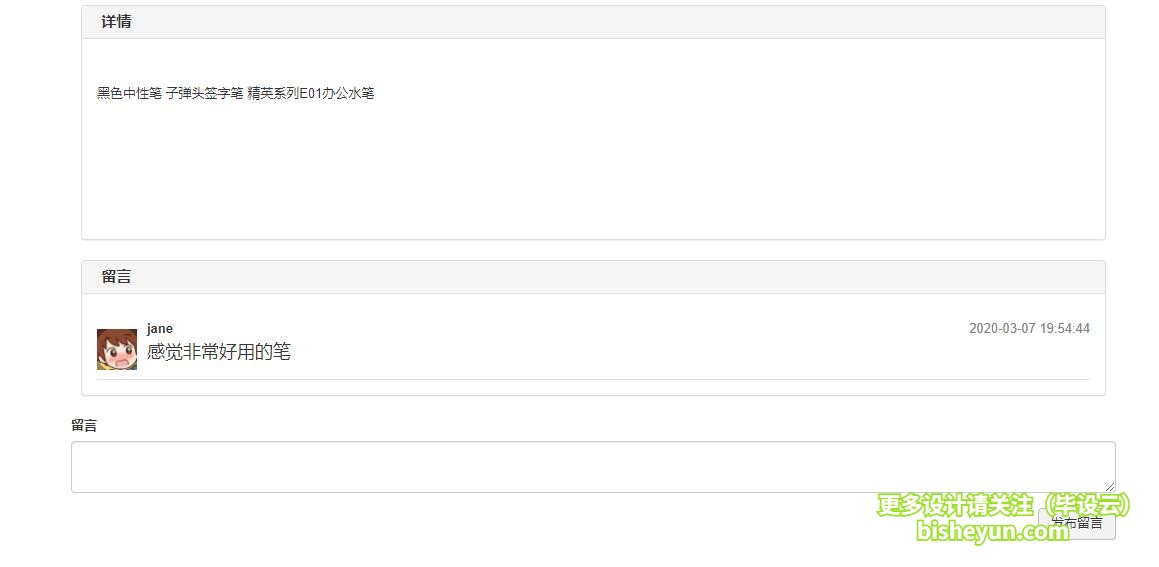The width and height of the screenshot is (1159, 567).
Task: Focus the 留言 message text area
Action: pyautogui.click(x=593, y=466)
